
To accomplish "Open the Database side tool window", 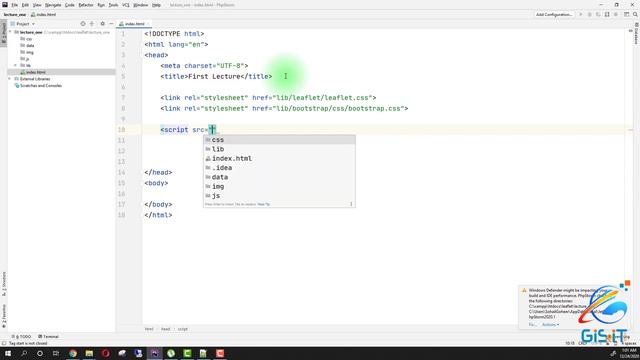I will click(x=636, y=34).
